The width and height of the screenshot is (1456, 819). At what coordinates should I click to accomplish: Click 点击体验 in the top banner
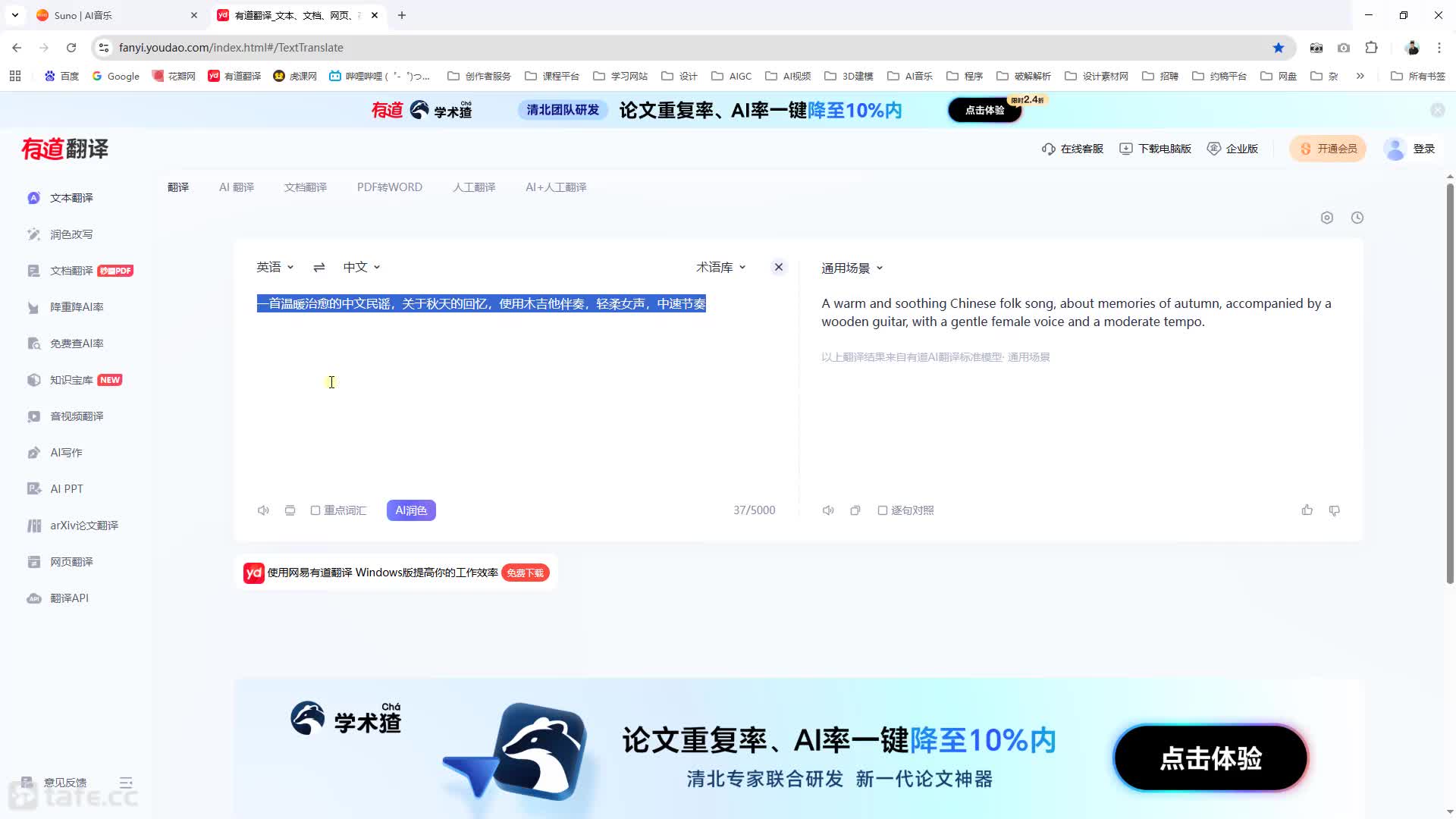pos(984,110)
